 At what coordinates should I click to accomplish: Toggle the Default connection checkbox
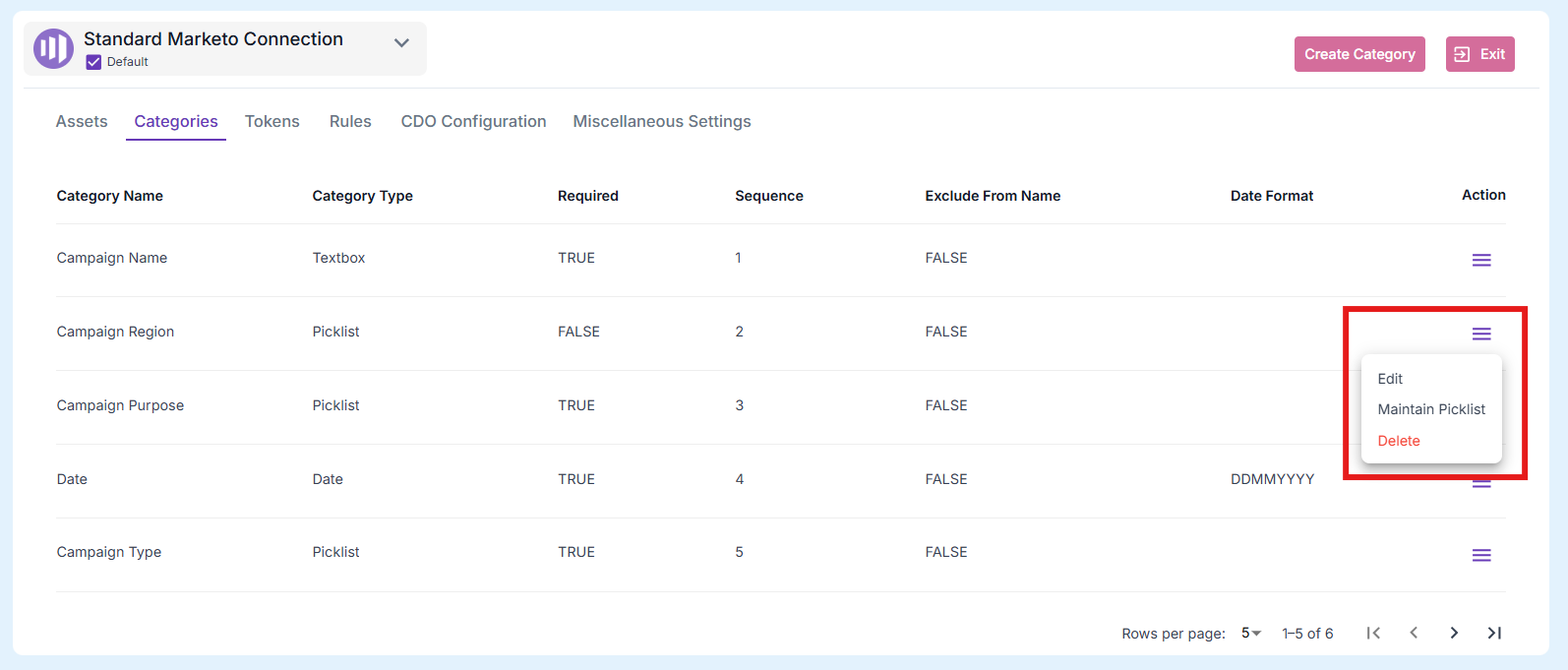click(93, 62)
